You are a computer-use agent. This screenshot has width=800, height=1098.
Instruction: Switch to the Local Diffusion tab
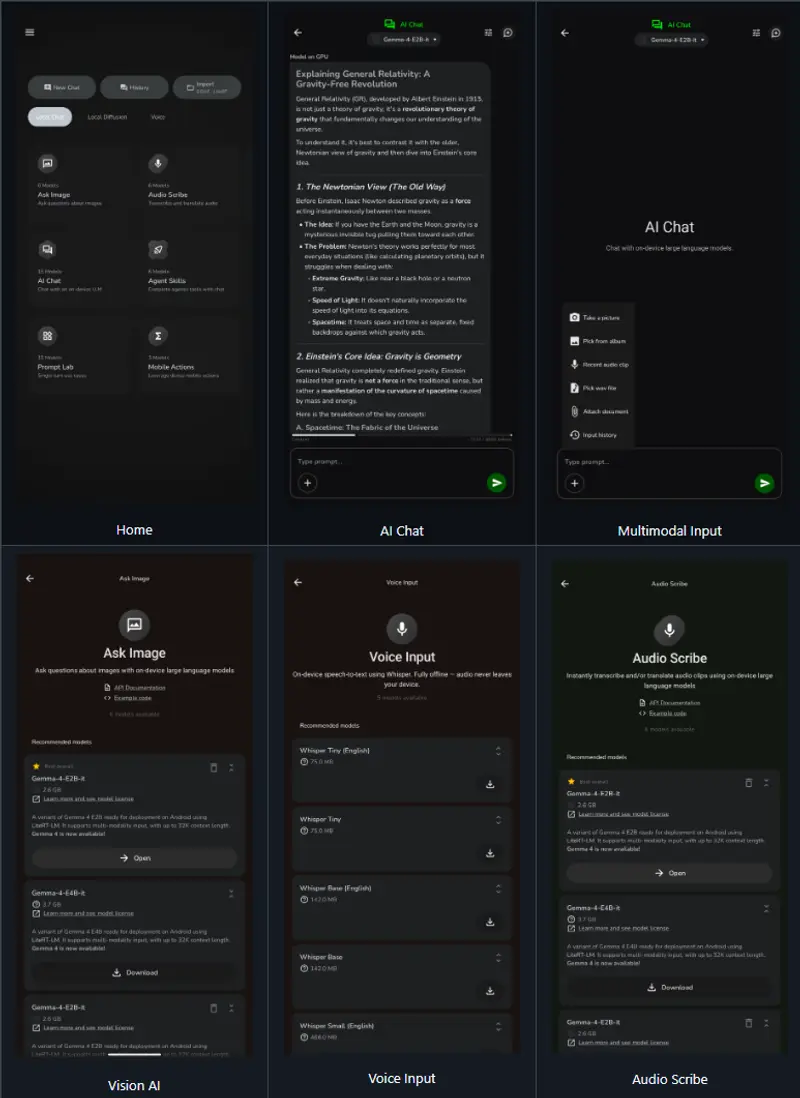tap(107, 117)
